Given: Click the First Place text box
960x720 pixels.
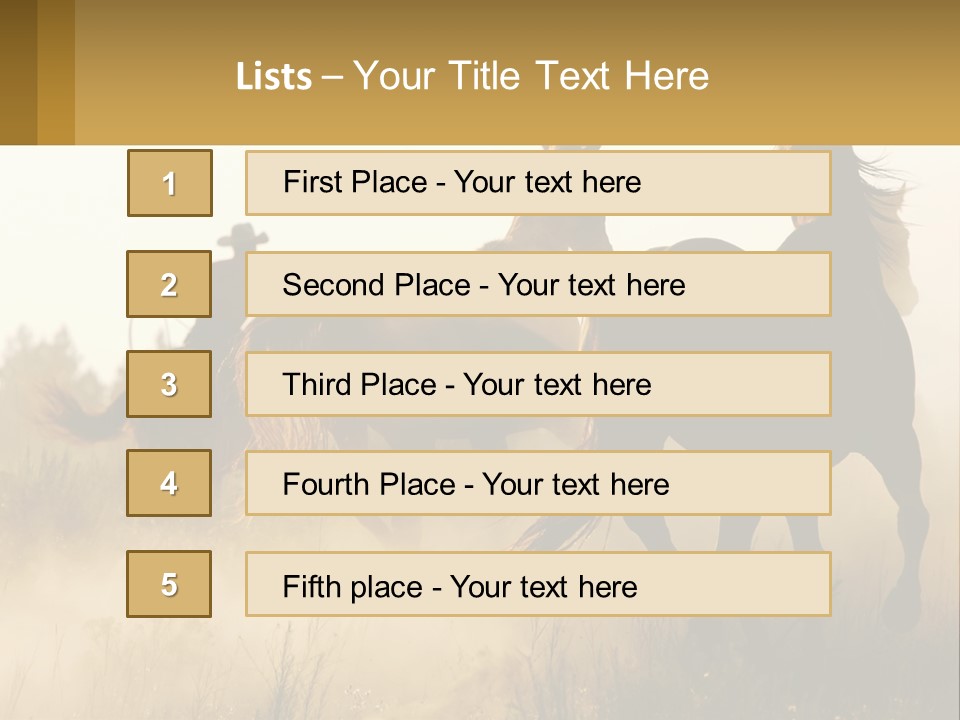Looking at the screenshot, I should [x=538, y=183].
